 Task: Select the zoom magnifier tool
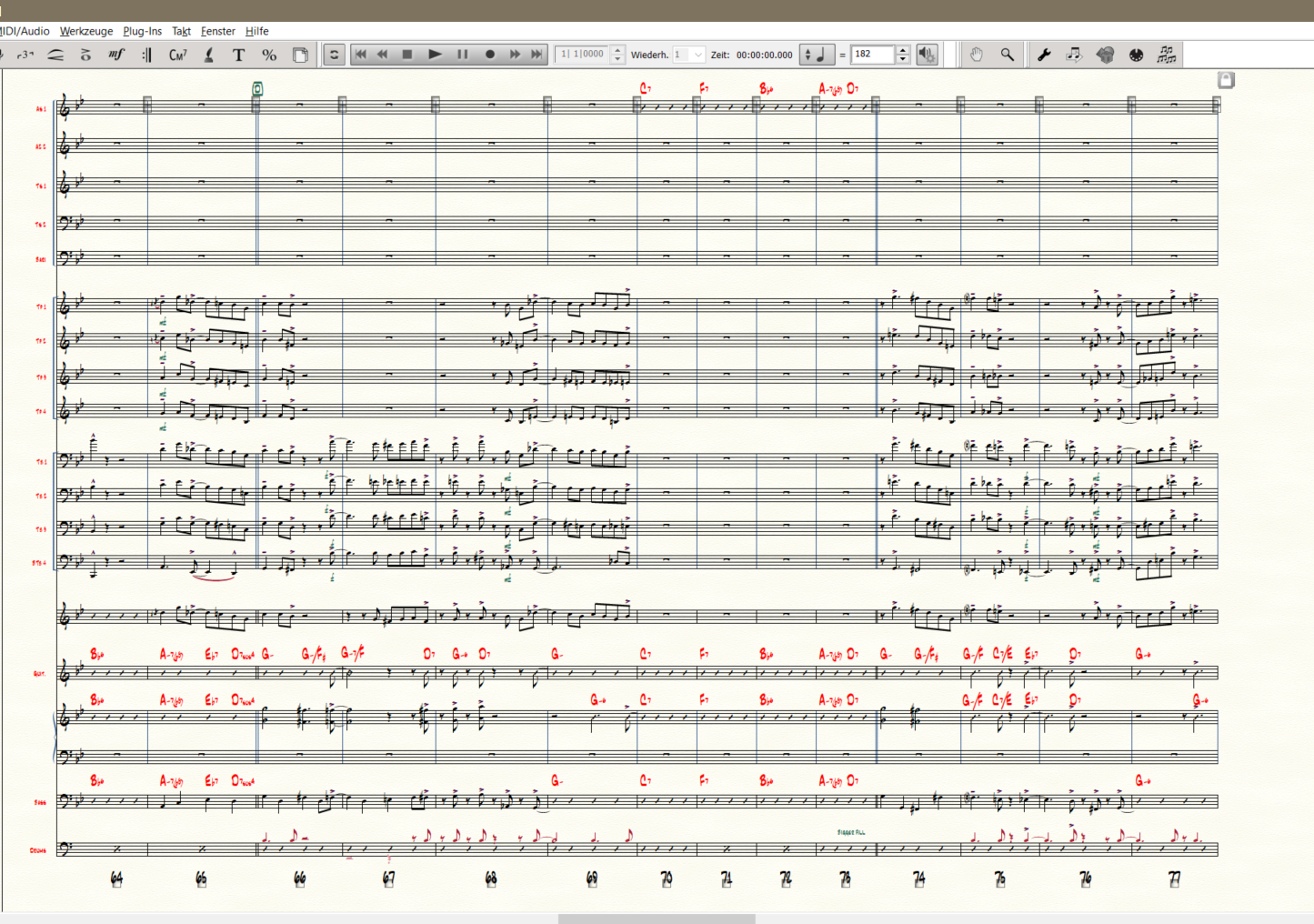point(1007,55)
